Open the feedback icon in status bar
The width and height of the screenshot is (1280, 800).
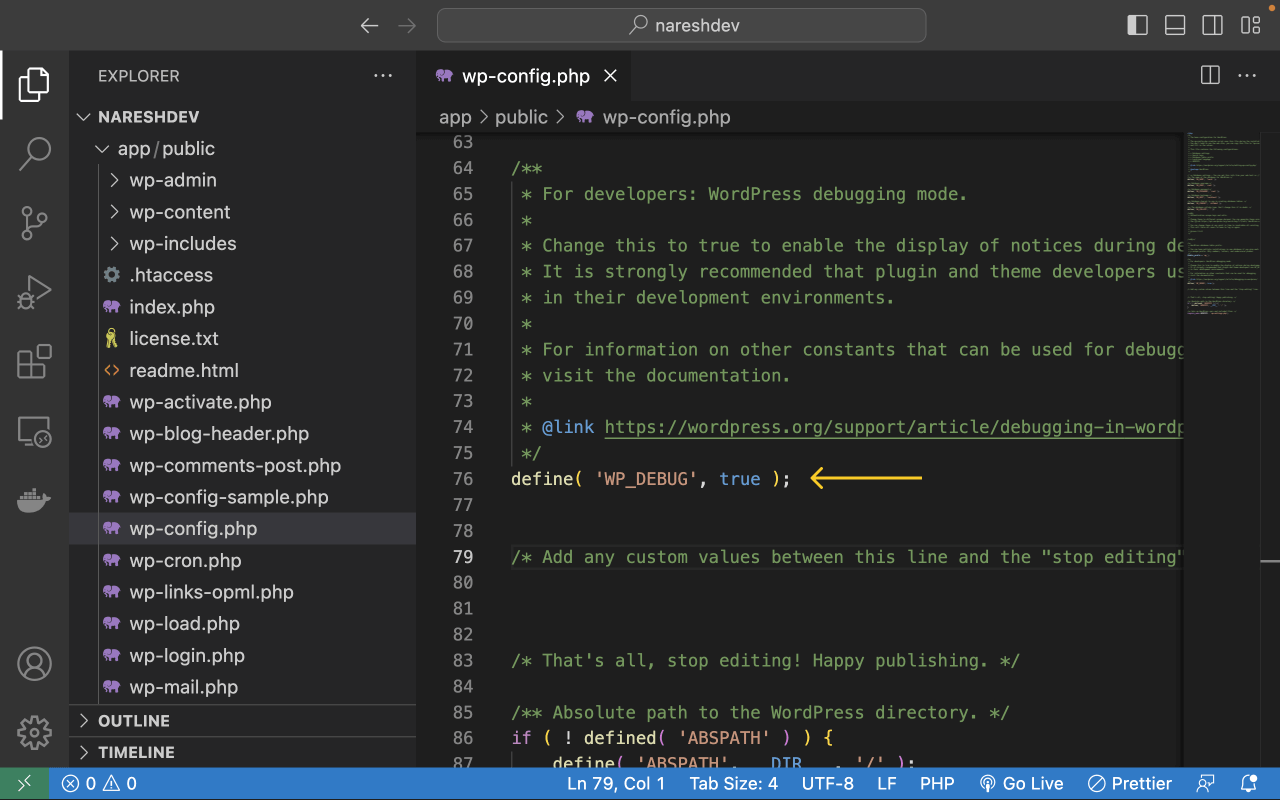coord(1207,784)
